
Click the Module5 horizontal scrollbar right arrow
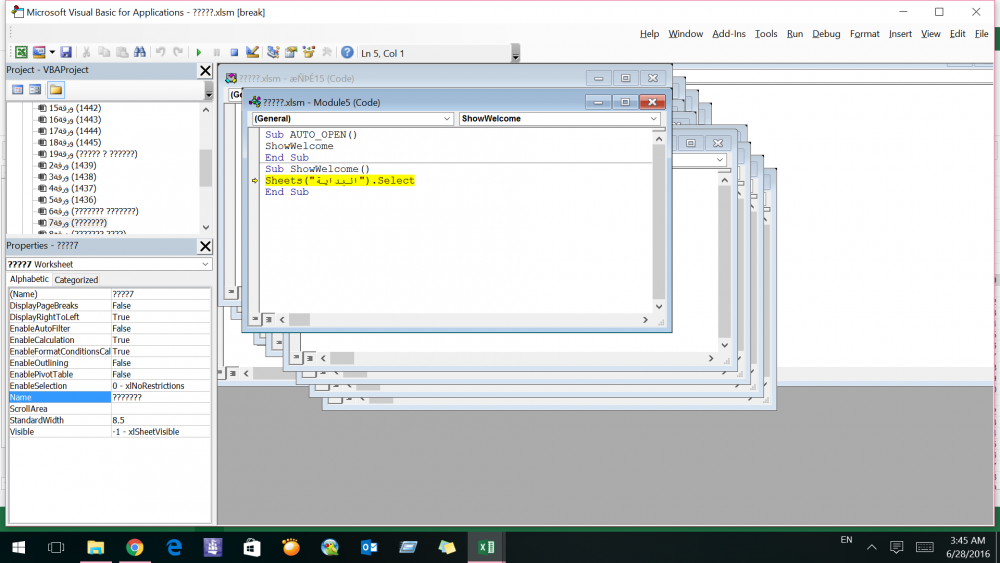645,319
